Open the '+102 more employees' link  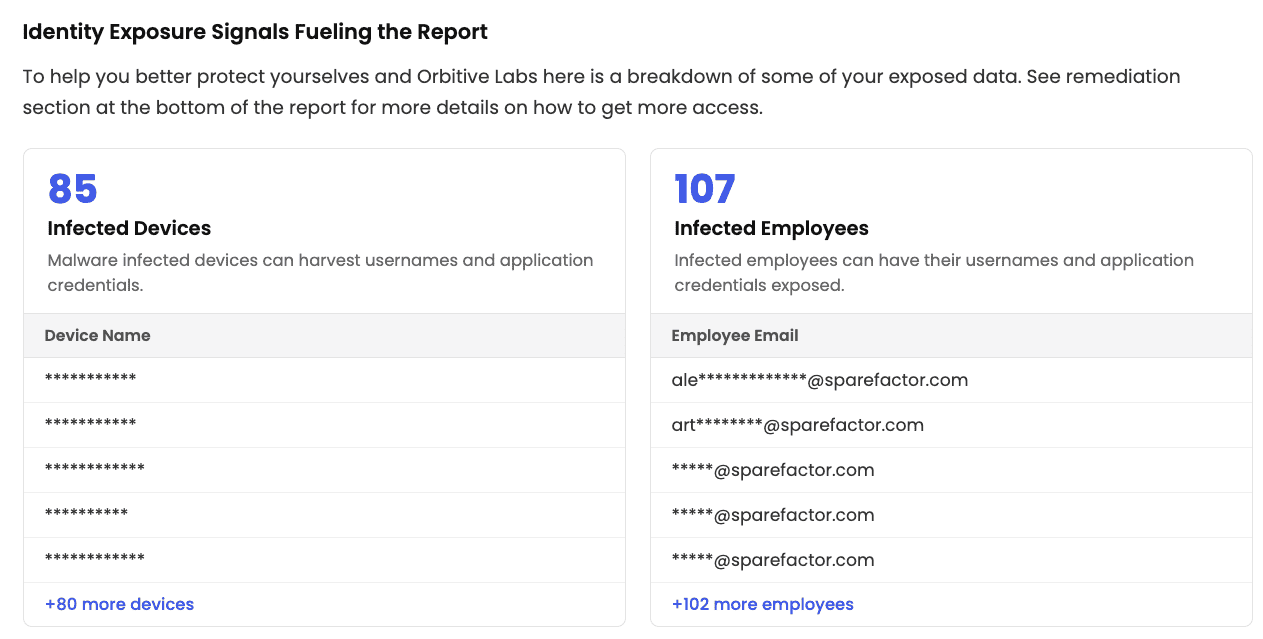(762, 604)
